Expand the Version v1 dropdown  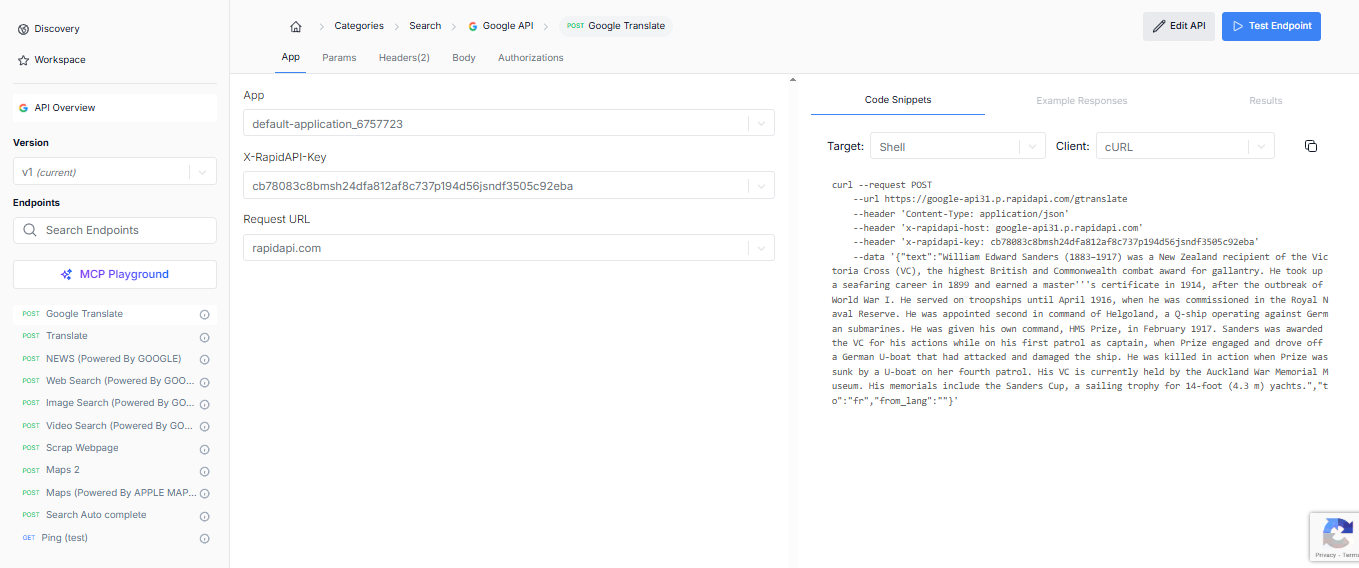pyautogui.click(x=114, y=172)
